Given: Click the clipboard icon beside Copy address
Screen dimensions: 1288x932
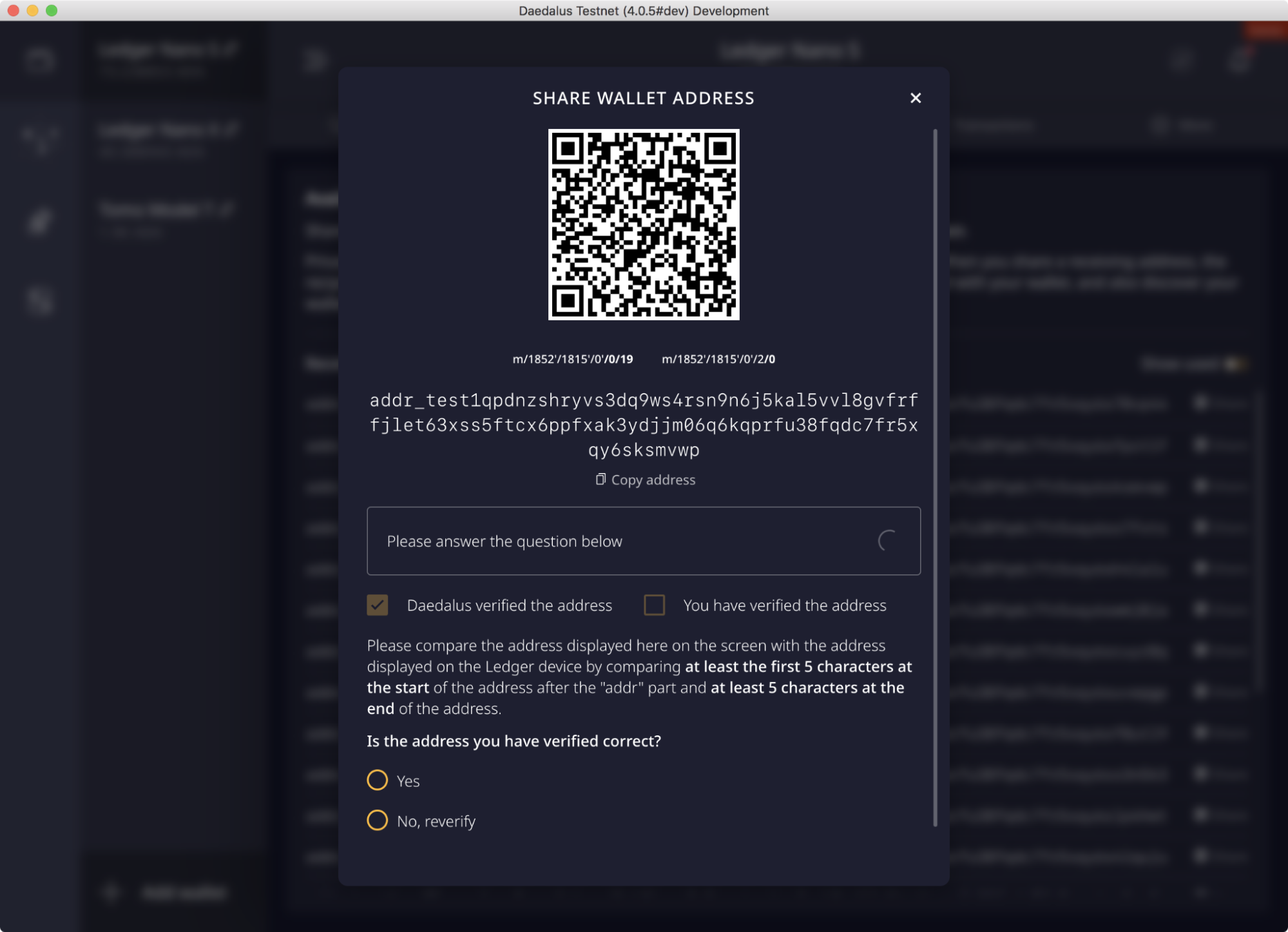Looking at the screenshot, I should [x=600, y=480].
